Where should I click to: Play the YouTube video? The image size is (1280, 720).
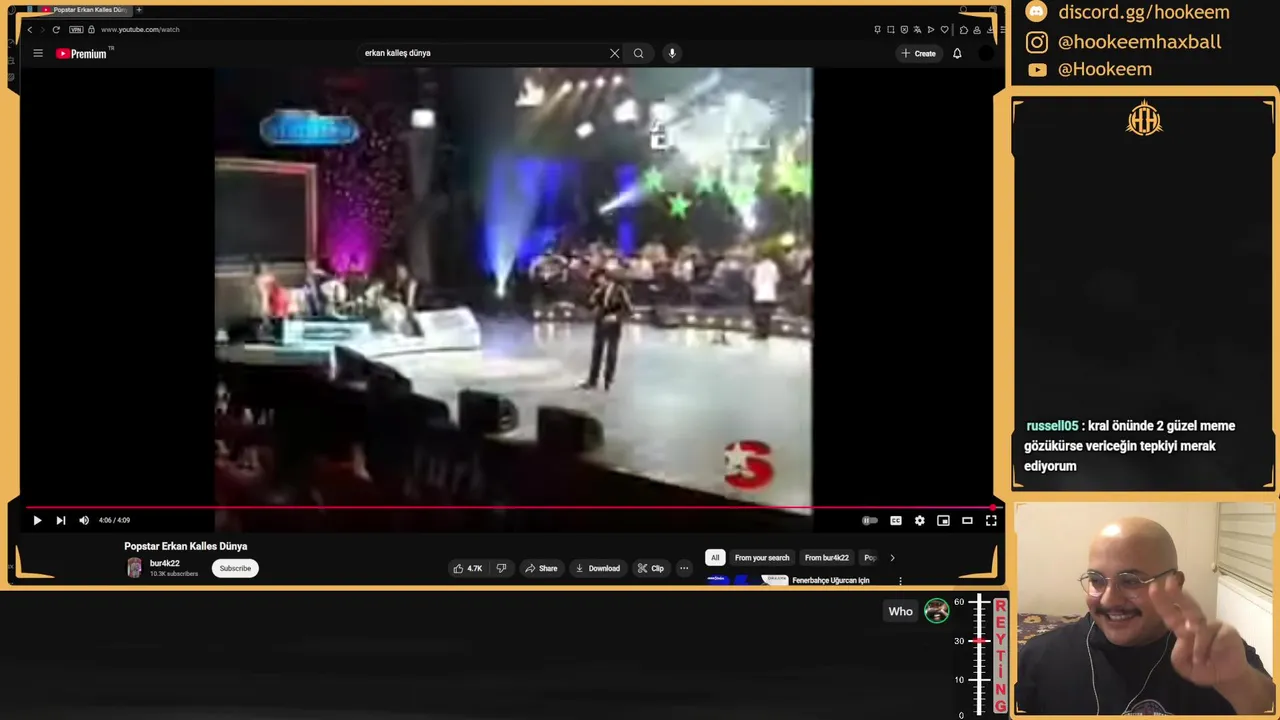pos(37,520)
